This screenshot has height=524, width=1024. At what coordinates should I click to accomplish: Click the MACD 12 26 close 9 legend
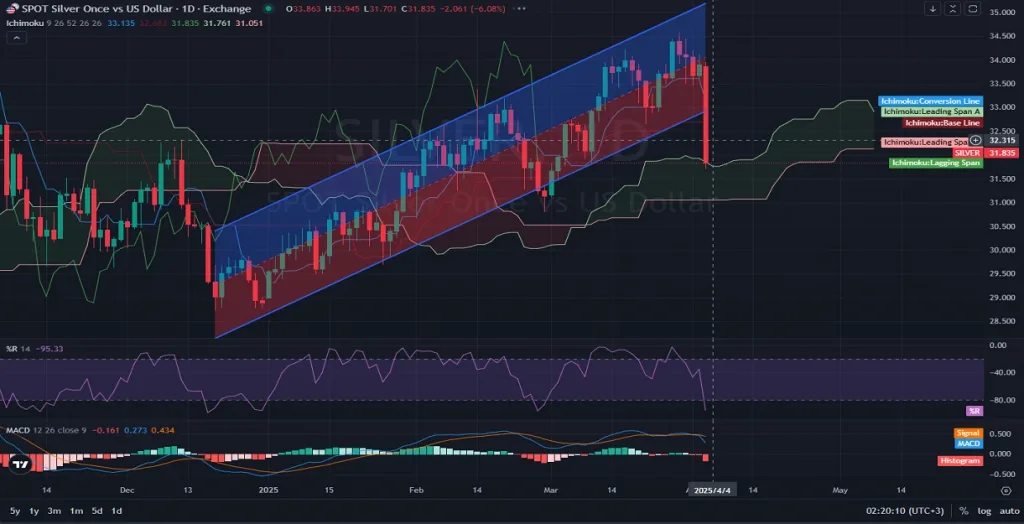(x=46, y=430)
